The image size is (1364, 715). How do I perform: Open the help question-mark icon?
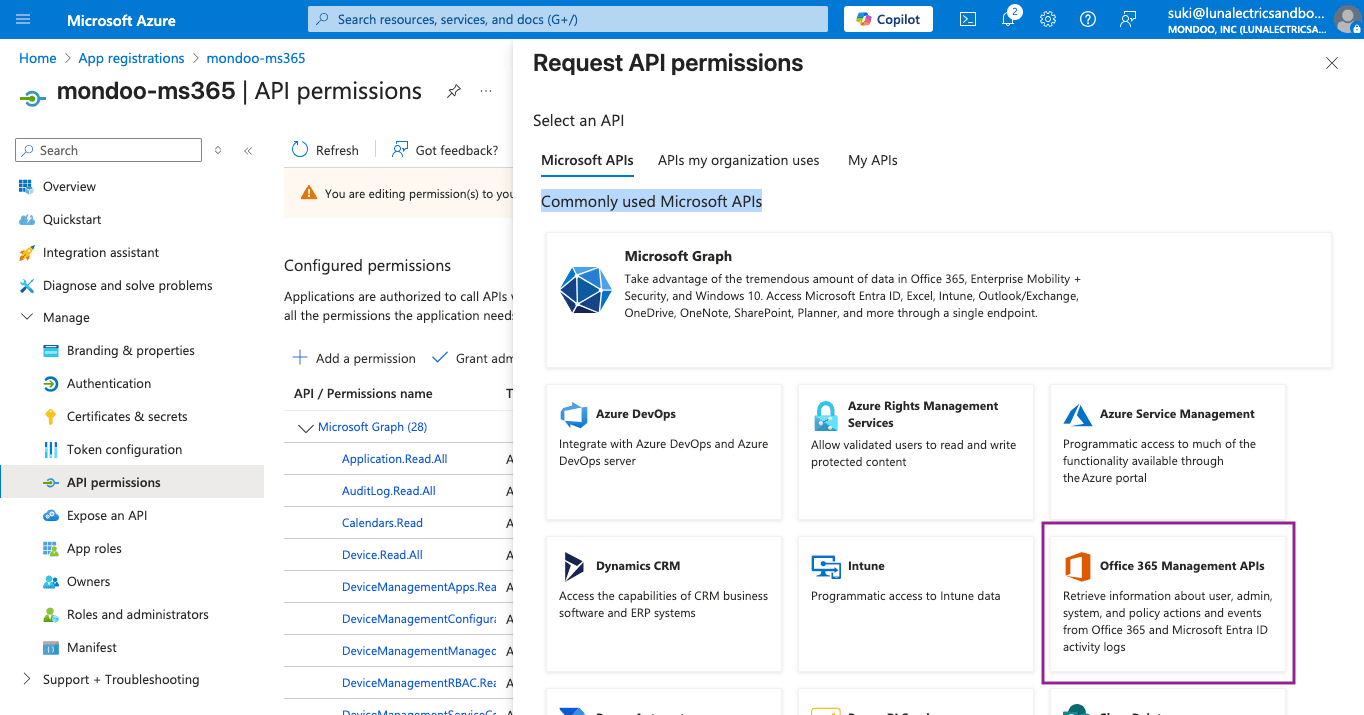1088,18
